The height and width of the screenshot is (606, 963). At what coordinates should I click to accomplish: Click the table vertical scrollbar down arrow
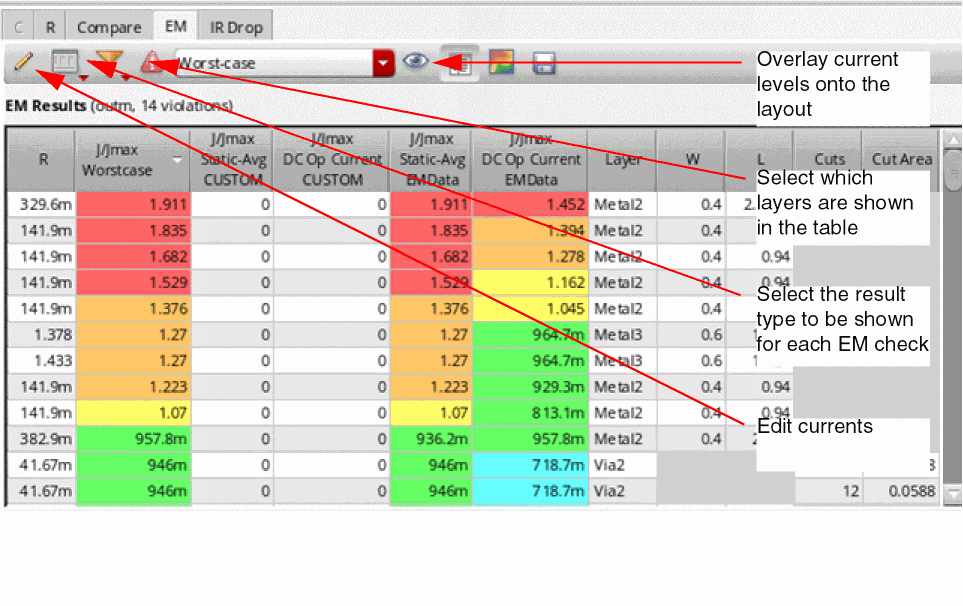point(953,494)
